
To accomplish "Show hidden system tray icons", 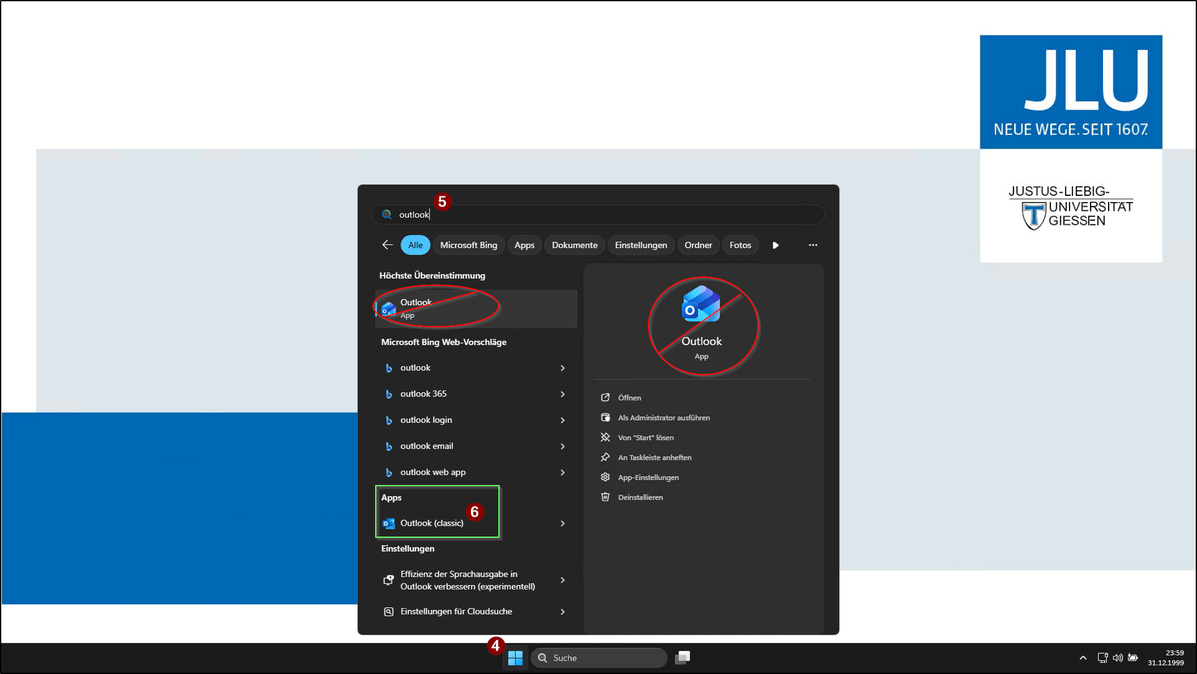I will click(x=1082, y=658).
